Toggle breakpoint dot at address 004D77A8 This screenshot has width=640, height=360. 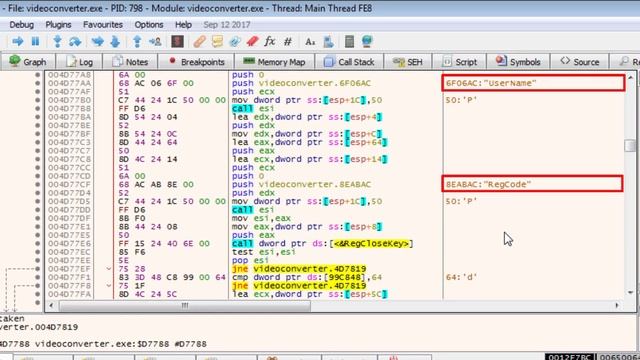tap(38, 75)
